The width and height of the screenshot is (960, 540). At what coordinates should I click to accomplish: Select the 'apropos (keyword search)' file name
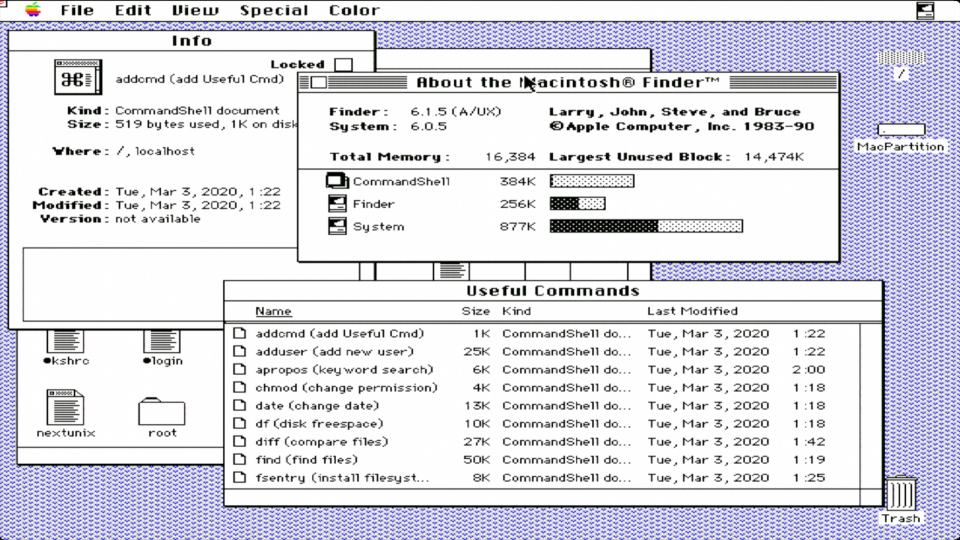[x=344, y=369]
